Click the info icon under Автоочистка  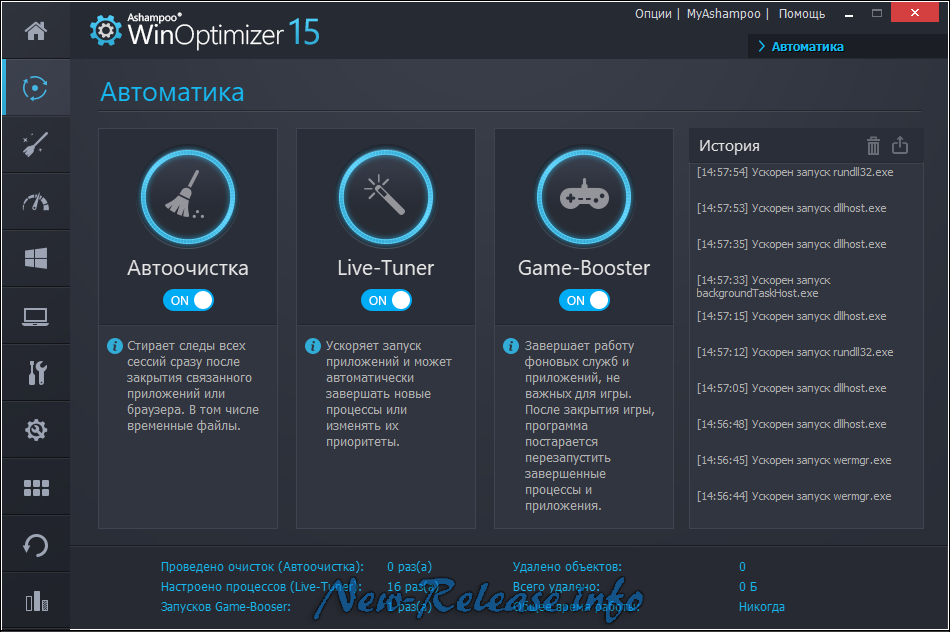pos(115,346)
